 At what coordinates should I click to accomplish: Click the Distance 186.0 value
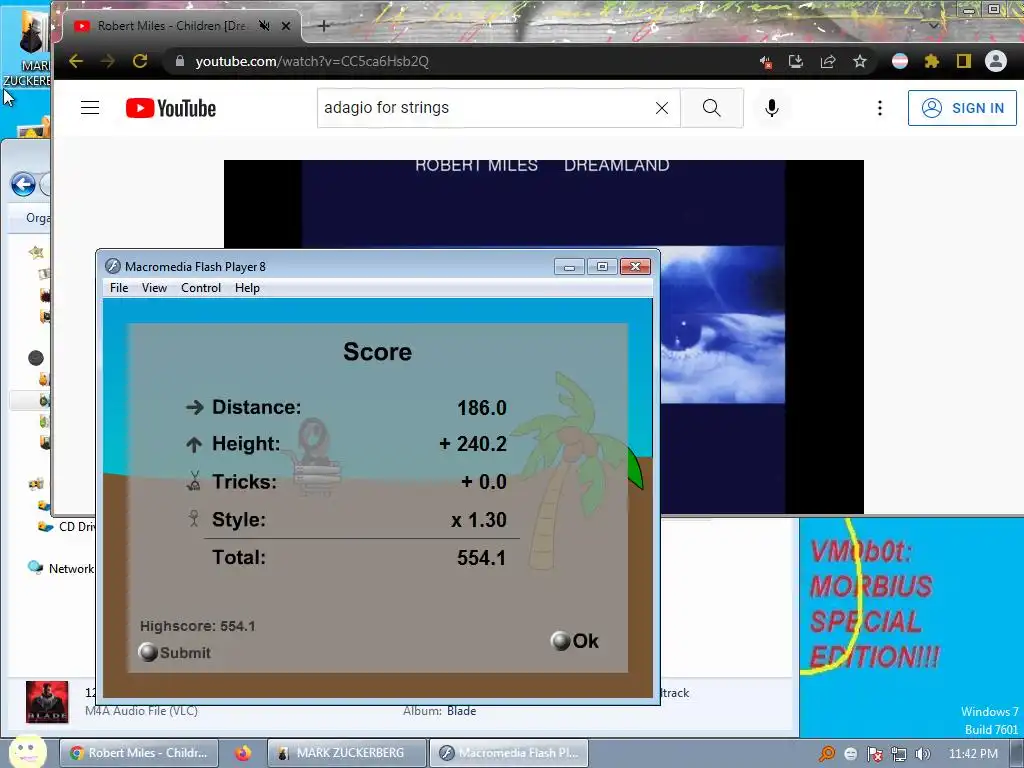[x=481, y=408]
